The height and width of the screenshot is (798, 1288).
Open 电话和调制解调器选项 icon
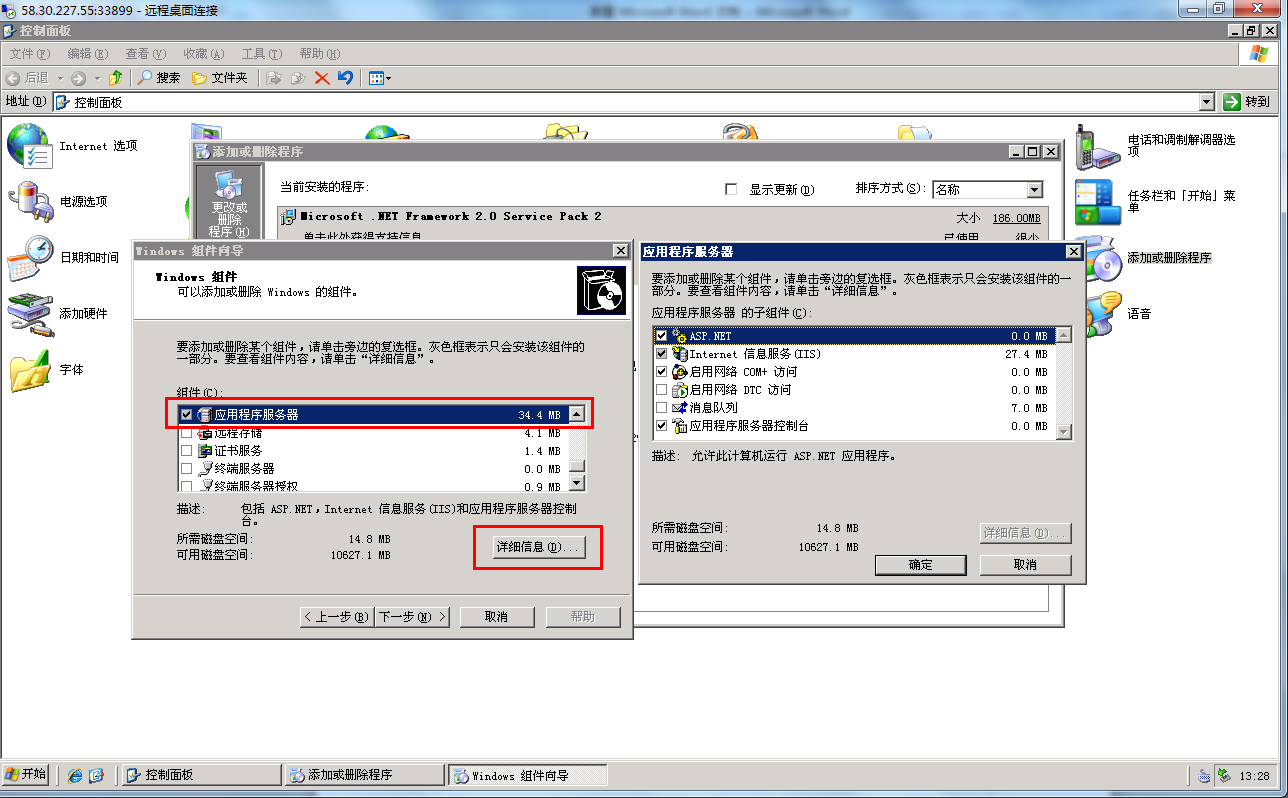coord(1096,146)
